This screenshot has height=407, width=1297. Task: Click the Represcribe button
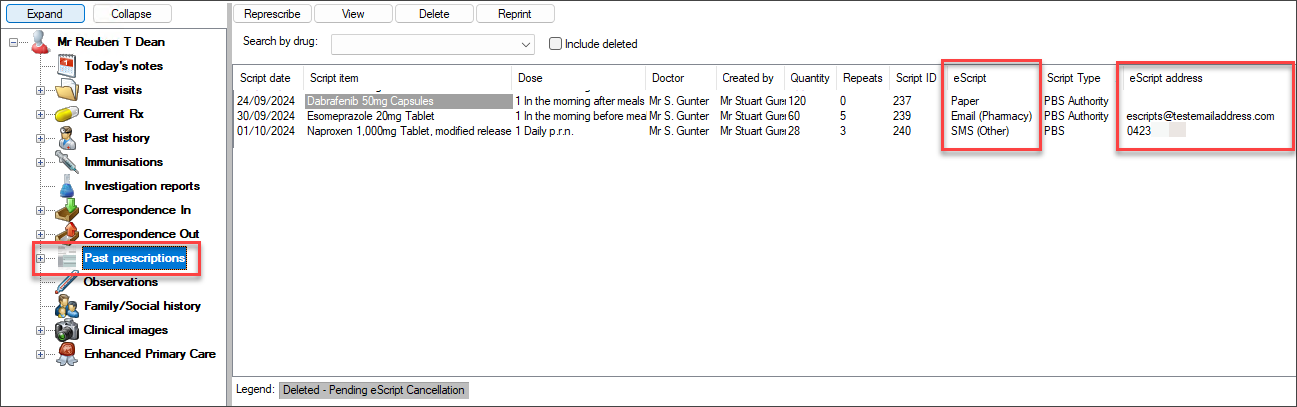click(x=273, y=14)
